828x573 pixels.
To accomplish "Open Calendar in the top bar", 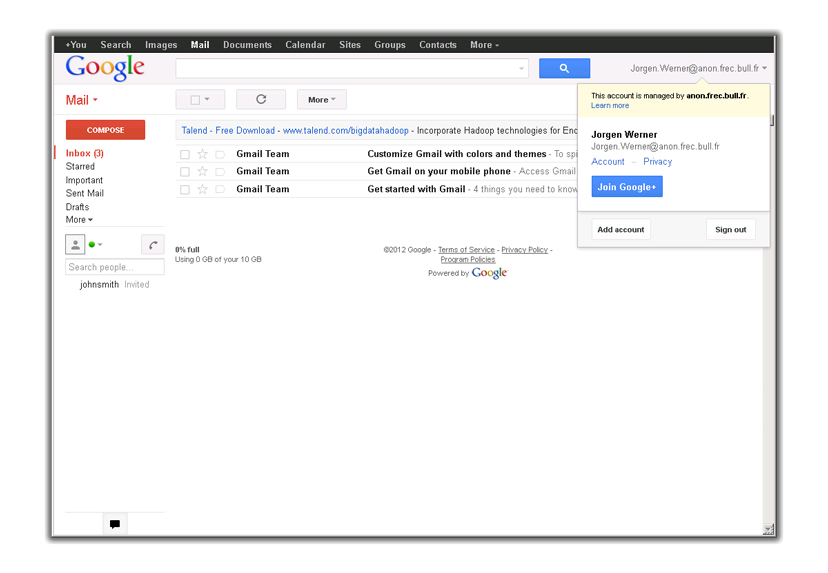I will [x=305, y=45].
